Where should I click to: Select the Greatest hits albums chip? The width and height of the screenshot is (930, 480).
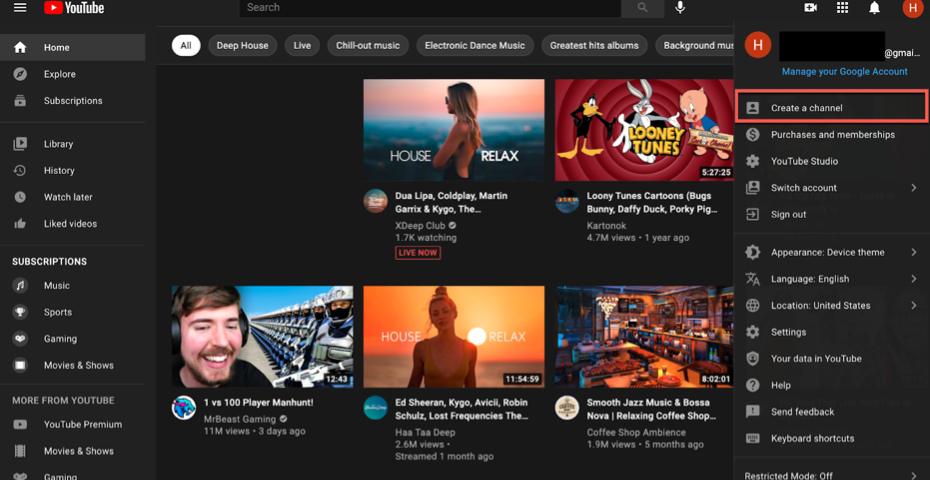594,46
